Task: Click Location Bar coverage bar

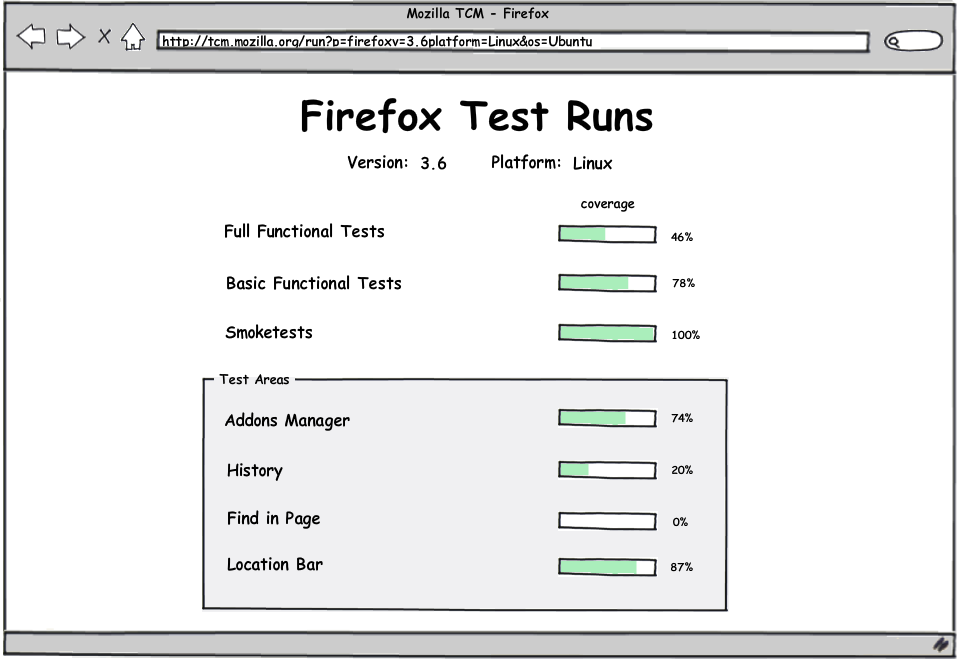Action: pyautogui.click(x=607, y=567)
